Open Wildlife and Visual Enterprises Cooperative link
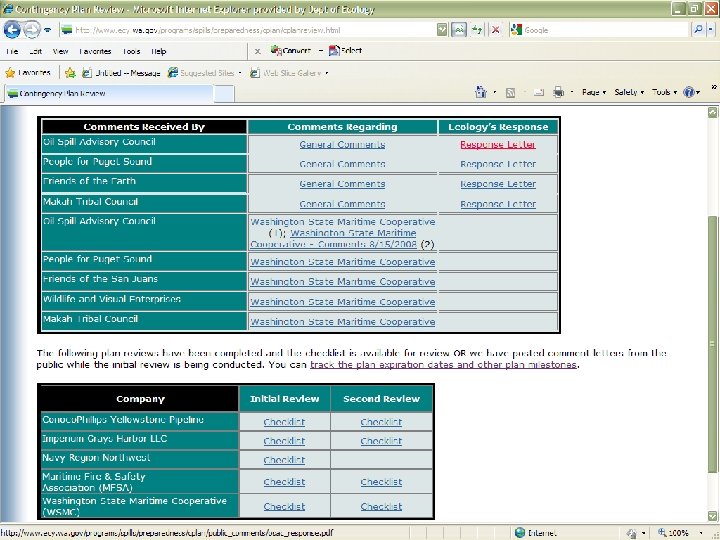The width and height of the screenshot is (720, 540). point(343,302)
